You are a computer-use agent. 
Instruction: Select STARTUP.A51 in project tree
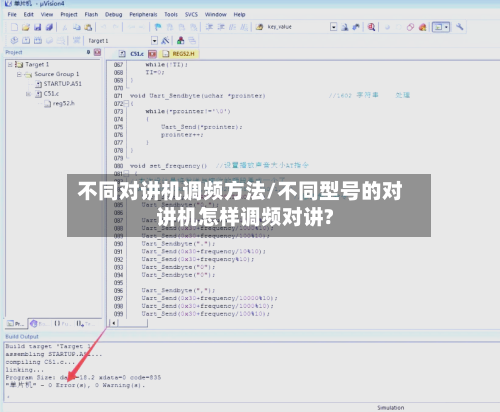(x=63, y=84)
